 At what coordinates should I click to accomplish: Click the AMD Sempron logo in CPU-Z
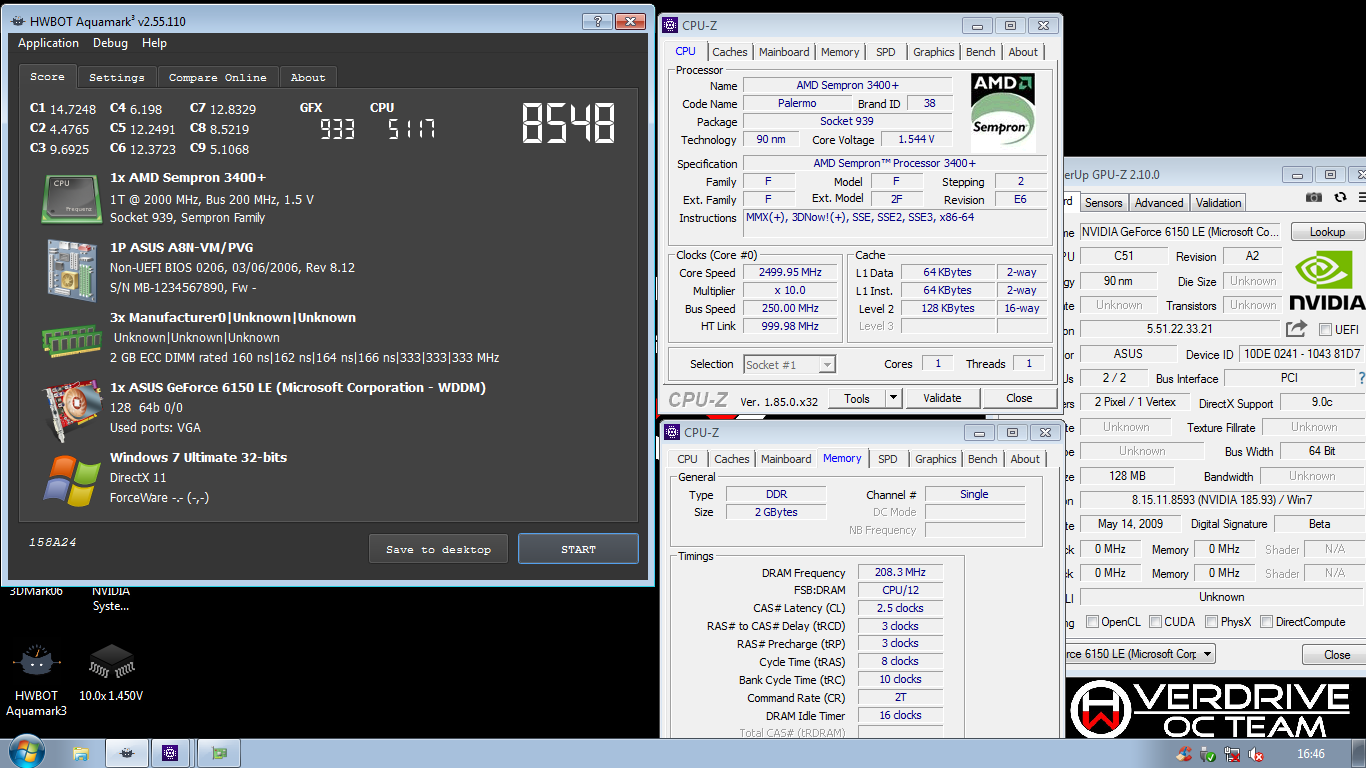pos(1003,113)
